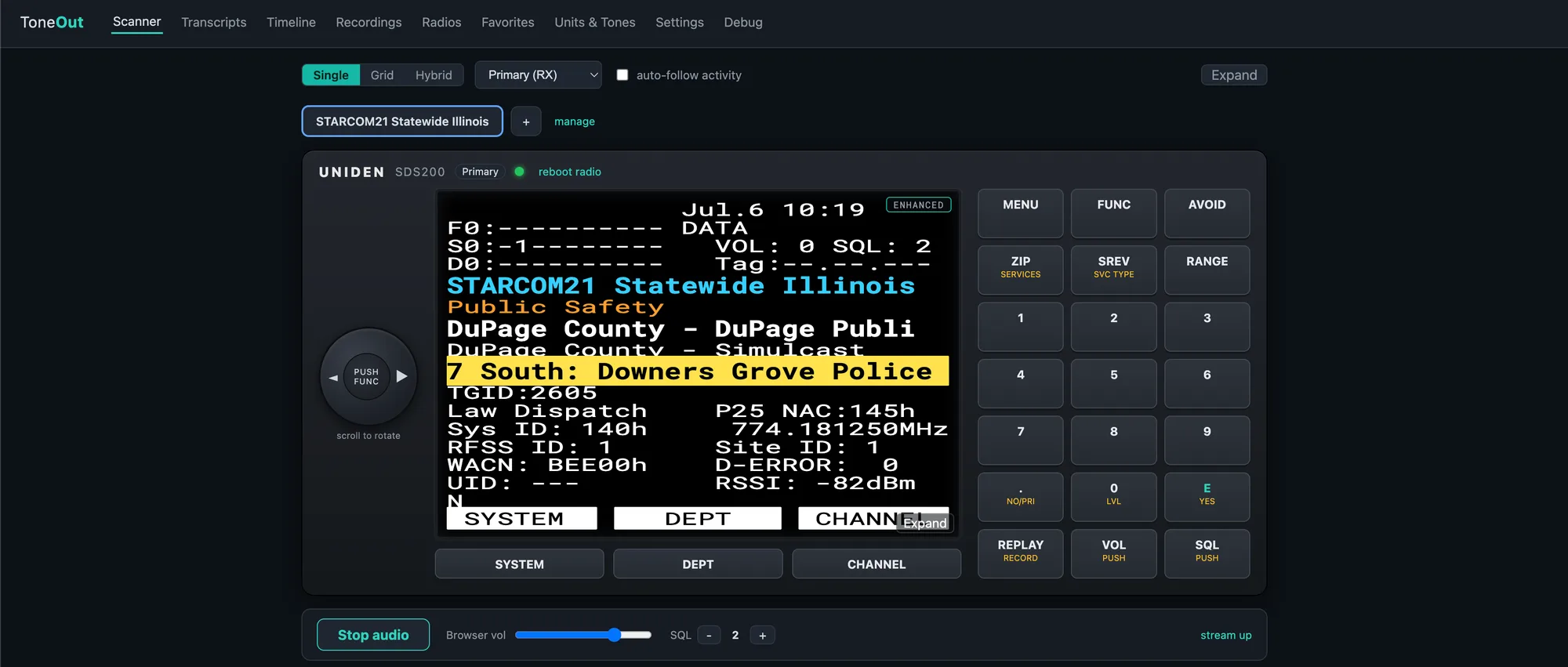Click Stop audio button
1568x667 pixels.
(x=373, y=635)
